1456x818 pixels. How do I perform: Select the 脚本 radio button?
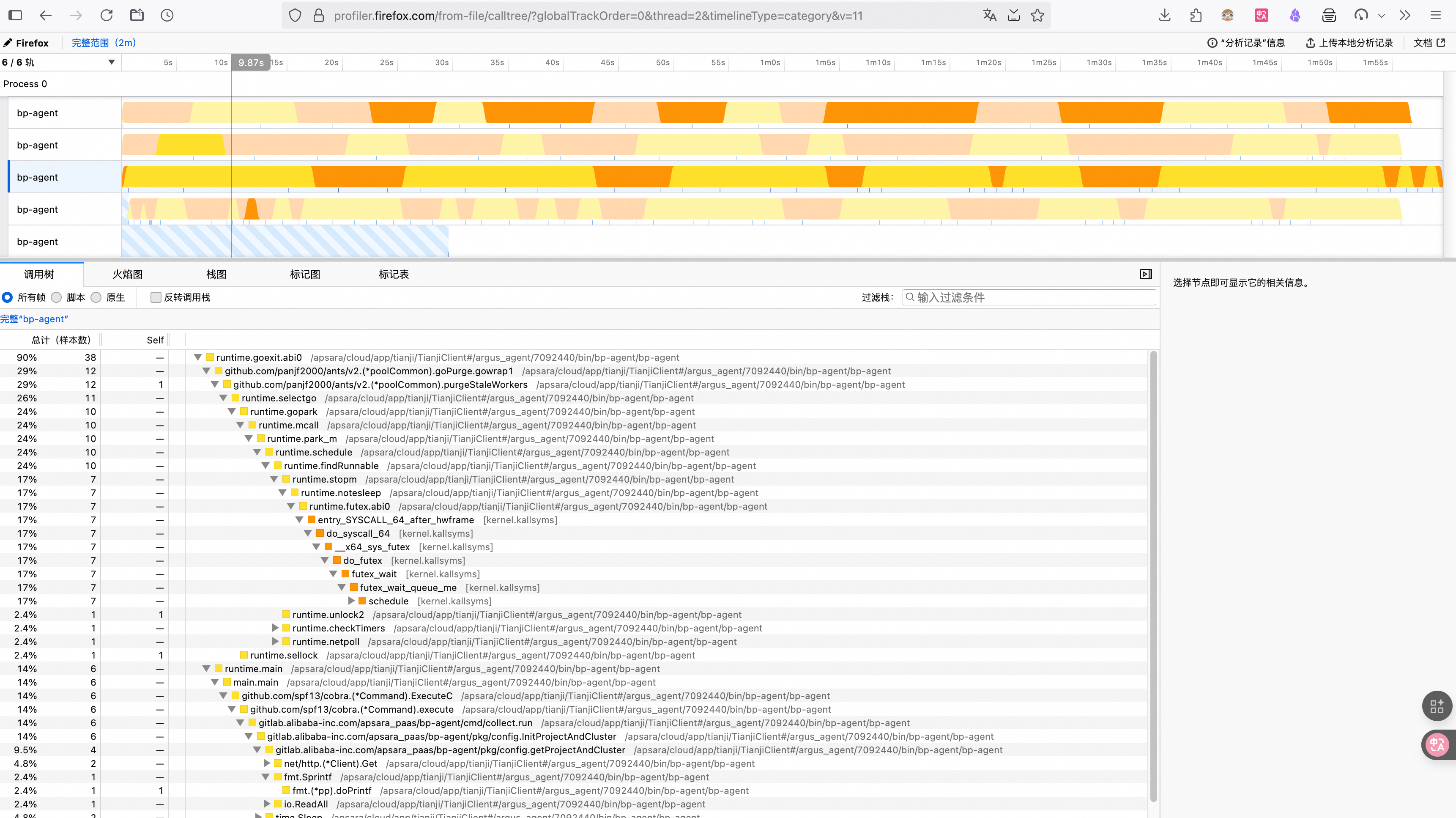click(x=57, y=297)
